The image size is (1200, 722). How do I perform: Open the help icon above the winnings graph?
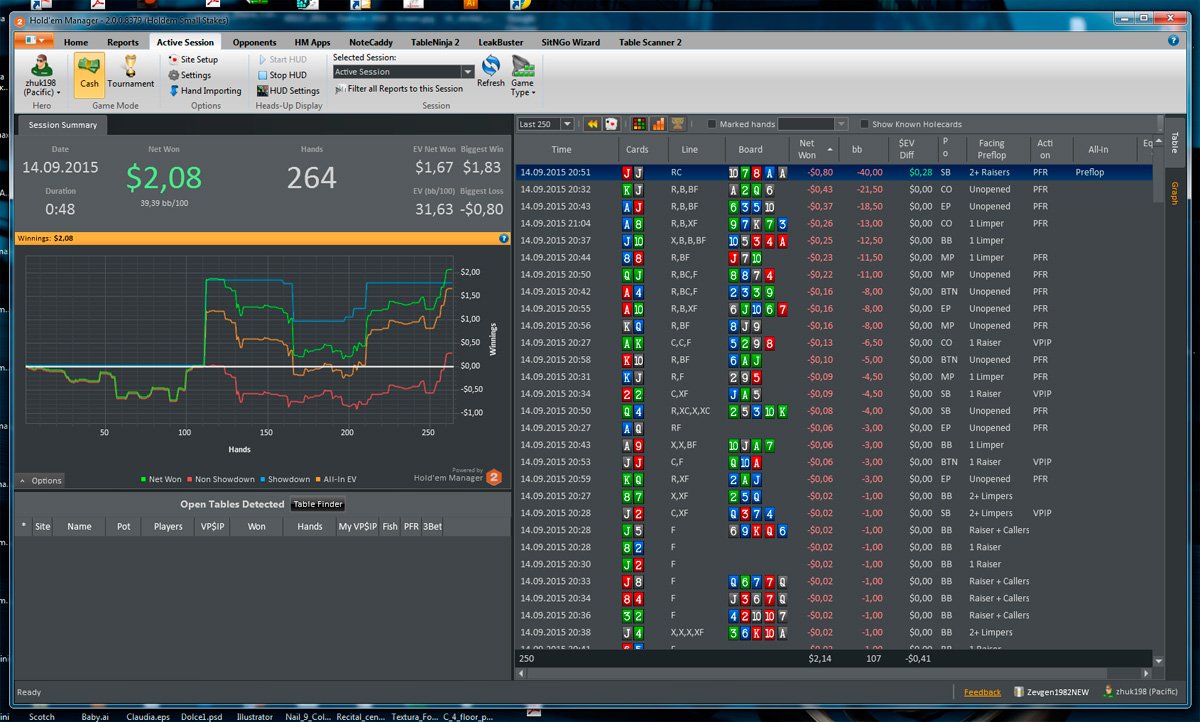(x=504, y=239)
